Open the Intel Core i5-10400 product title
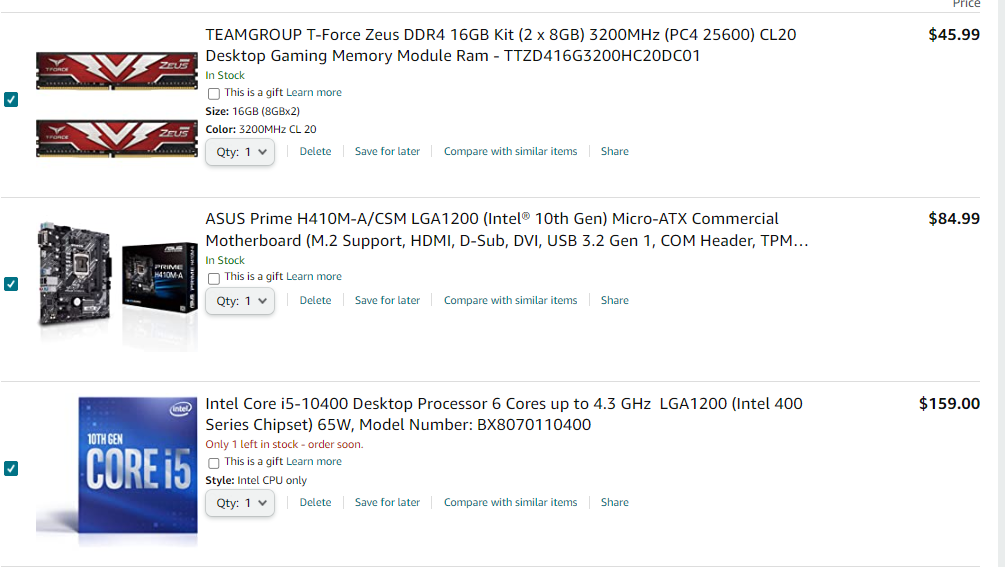This screenshot has height=567, width=1005. pyautogui.click(x=504, y=414)
